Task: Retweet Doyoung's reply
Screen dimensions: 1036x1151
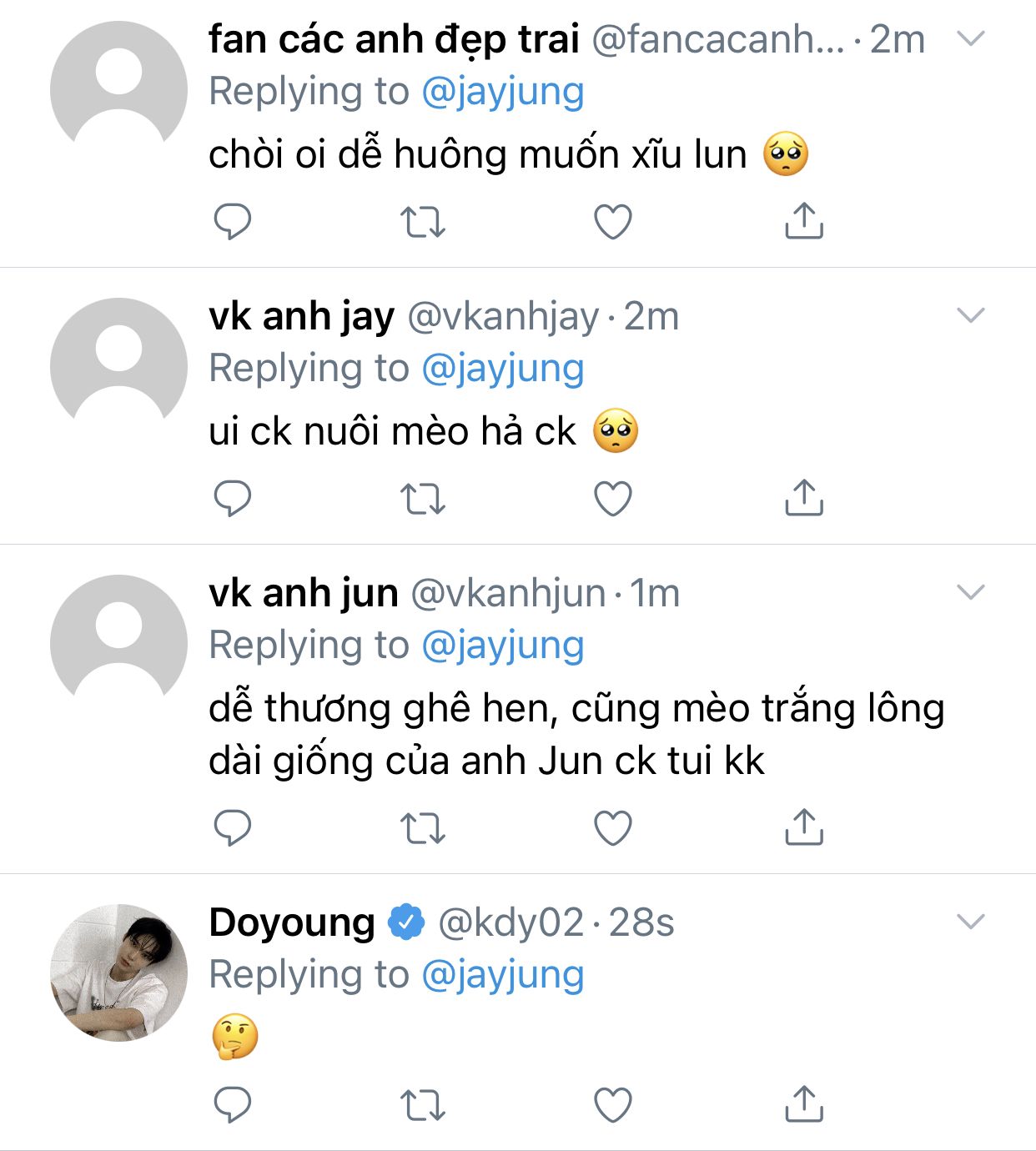Action: coord(423,1105)
